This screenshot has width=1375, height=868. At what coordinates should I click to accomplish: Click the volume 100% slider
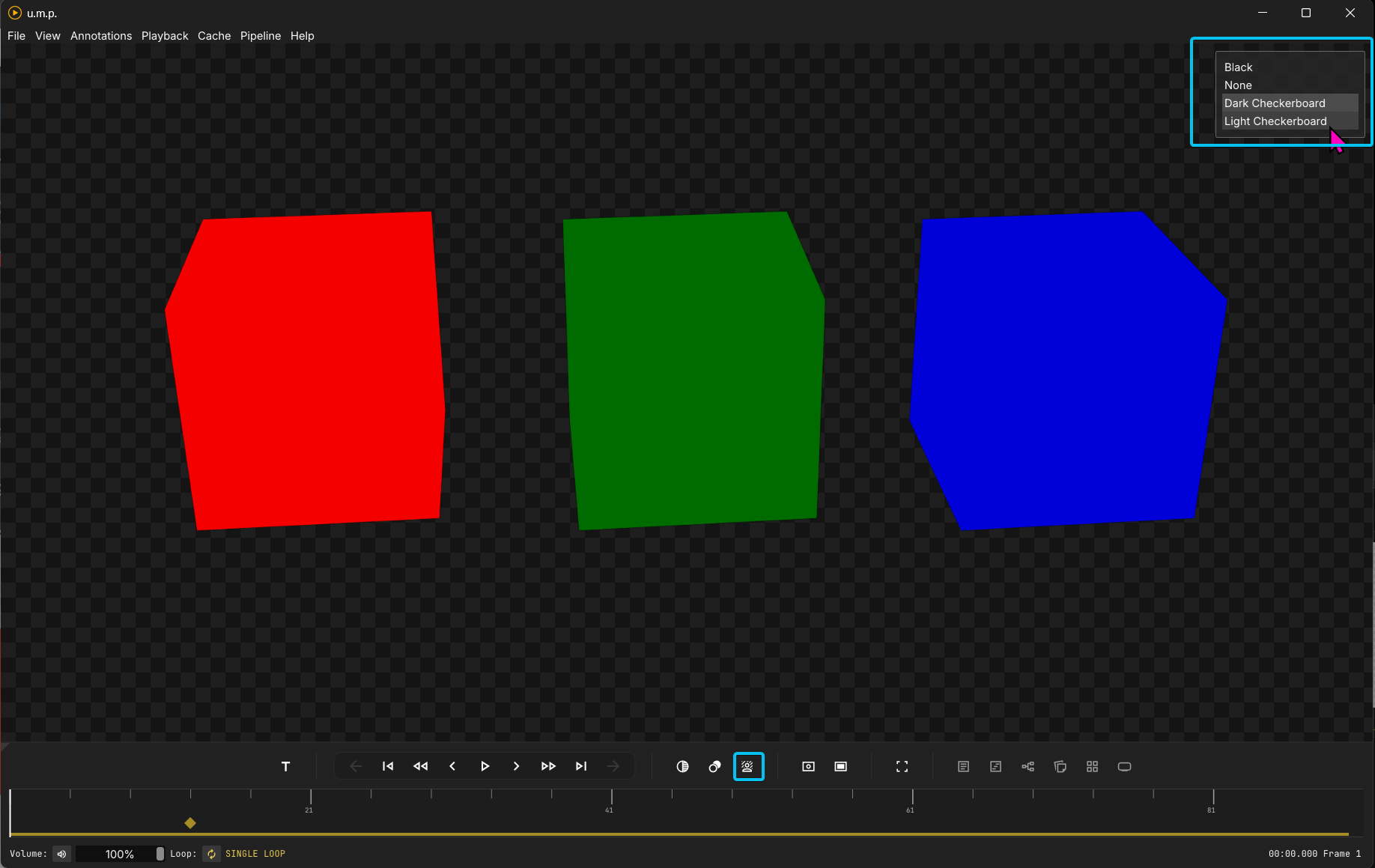point(120,854)
